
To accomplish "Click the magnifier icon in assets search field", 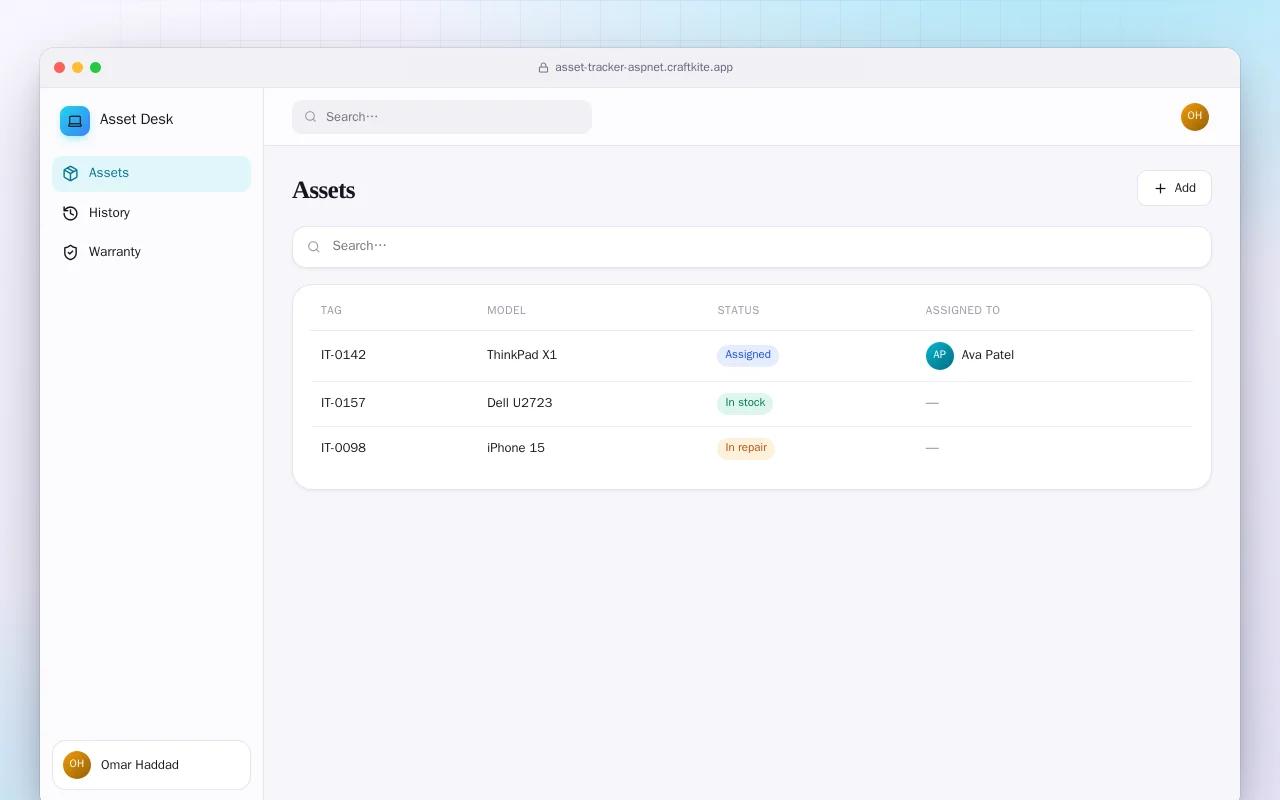I will tap(314, 247).
